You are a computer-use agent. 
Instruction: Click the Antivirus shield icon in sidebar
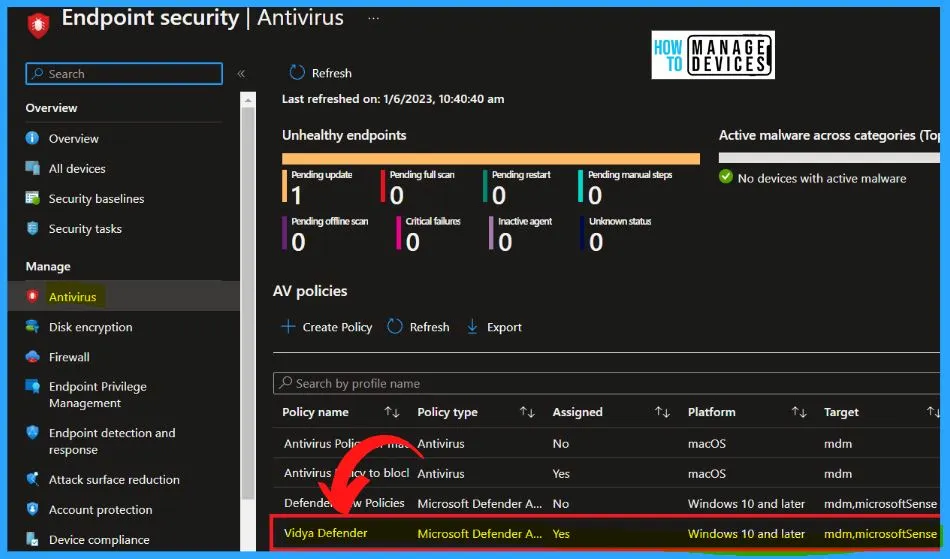[x=32, y=296]
